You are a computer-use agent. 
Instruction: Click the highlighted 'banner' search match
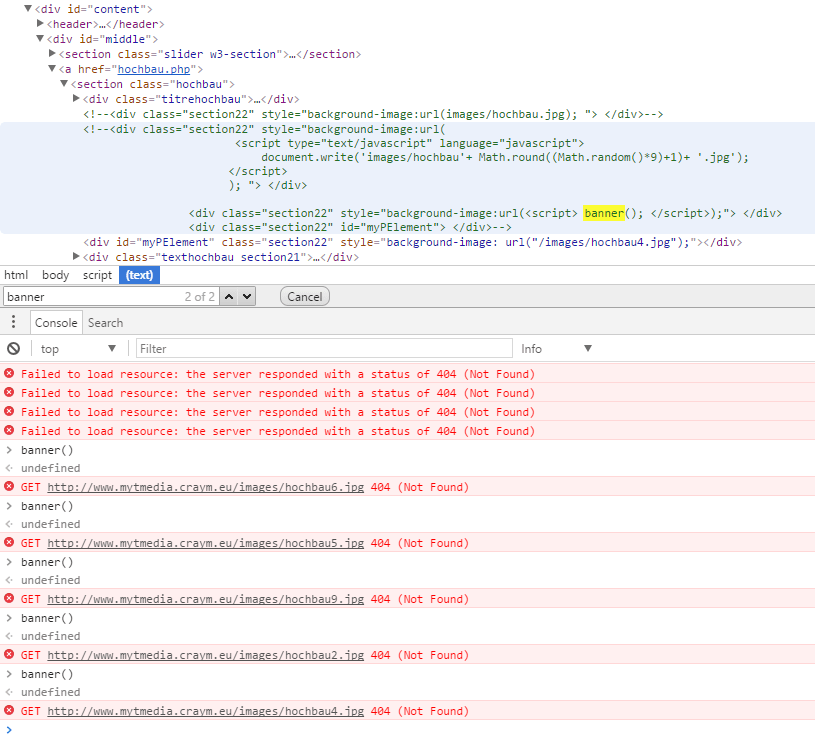pyautogui.click(x=603, y=213)
